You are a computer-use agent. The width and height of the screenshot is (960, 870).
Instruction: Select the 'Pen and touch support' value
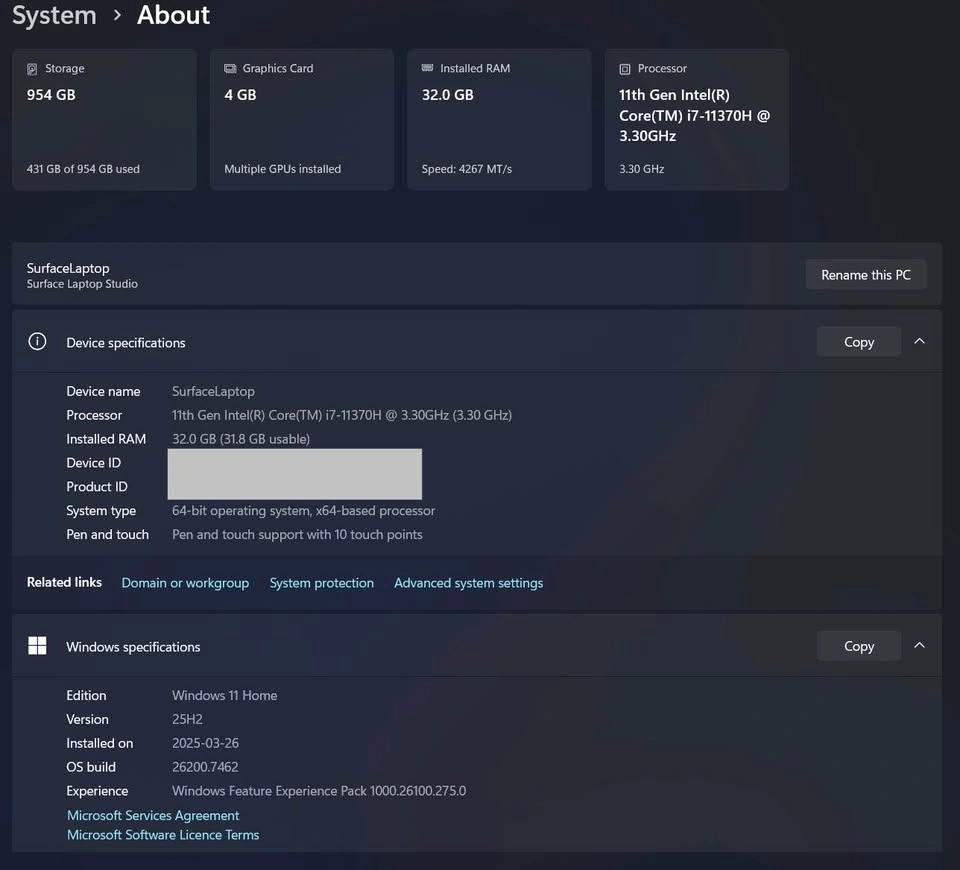click(297, 534)
